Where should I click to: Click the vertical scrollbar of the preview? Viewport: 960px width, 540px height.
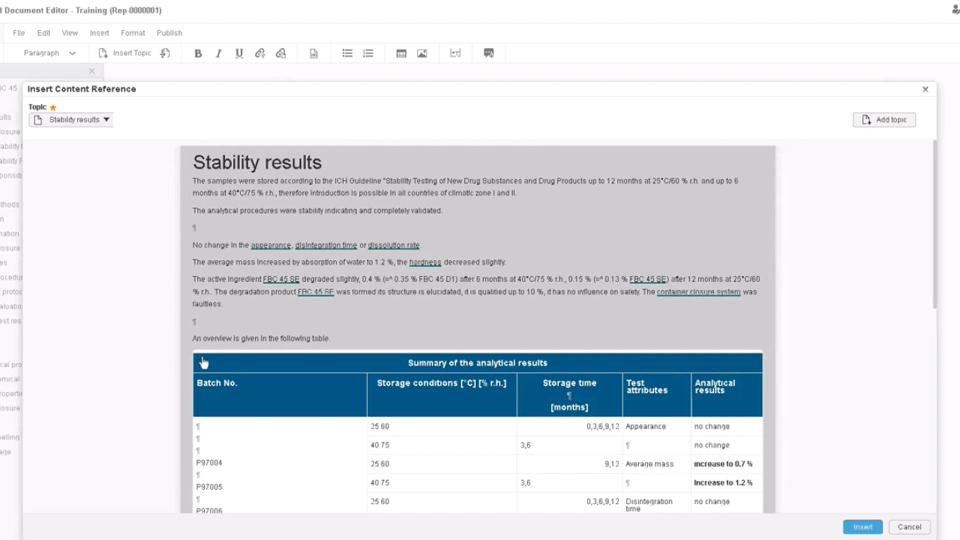point(934,224)
